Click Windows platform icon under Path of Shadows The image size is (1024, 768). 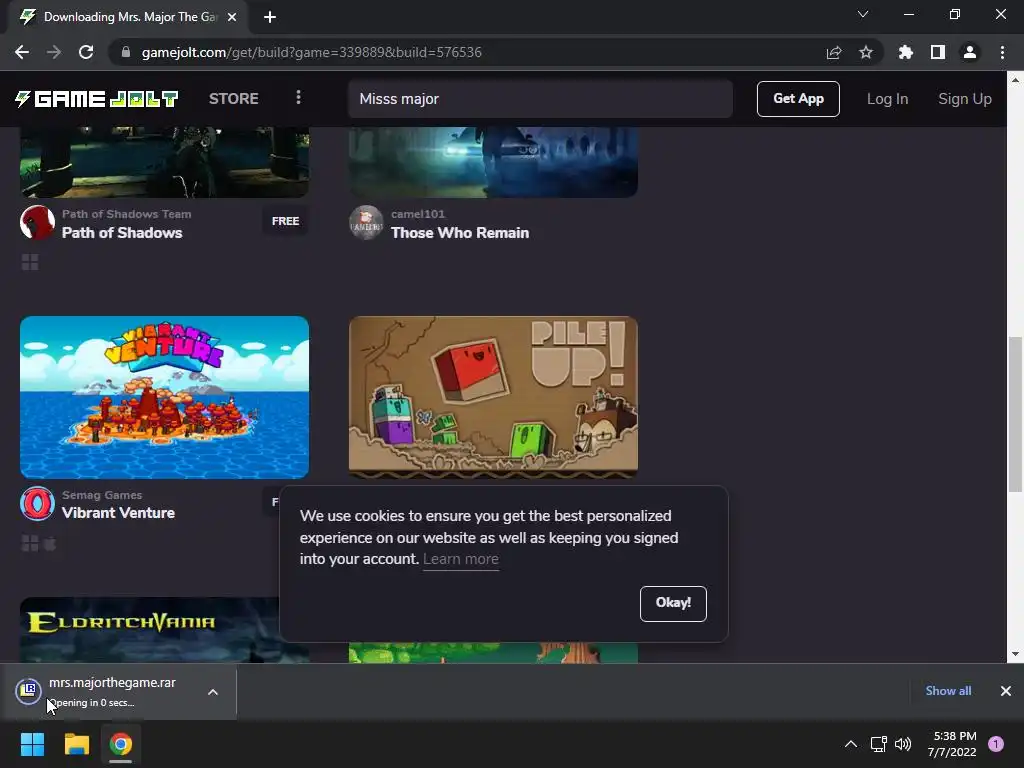pos(30,262)
